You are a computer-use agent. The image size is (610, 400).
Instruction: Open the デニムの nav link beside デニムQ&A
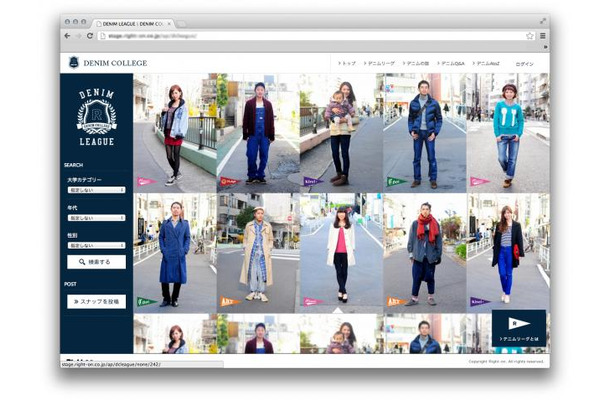point(416,63)
